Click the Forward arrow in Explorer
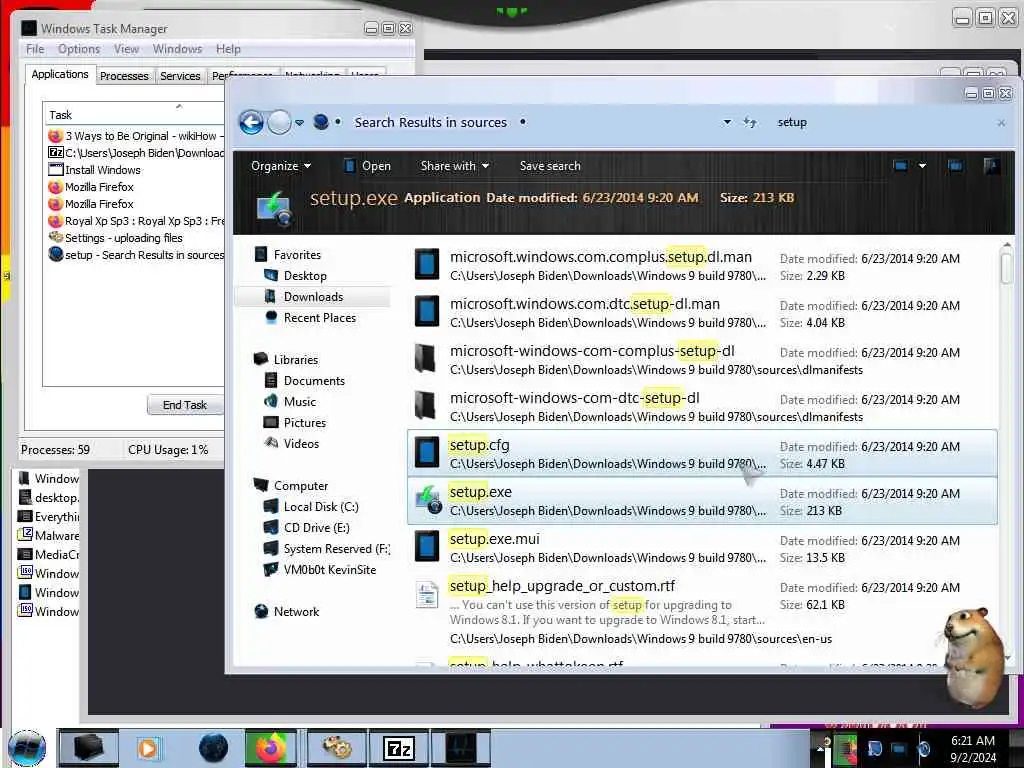The height and width of the screenshot is (768, 1024). [280, 122]
